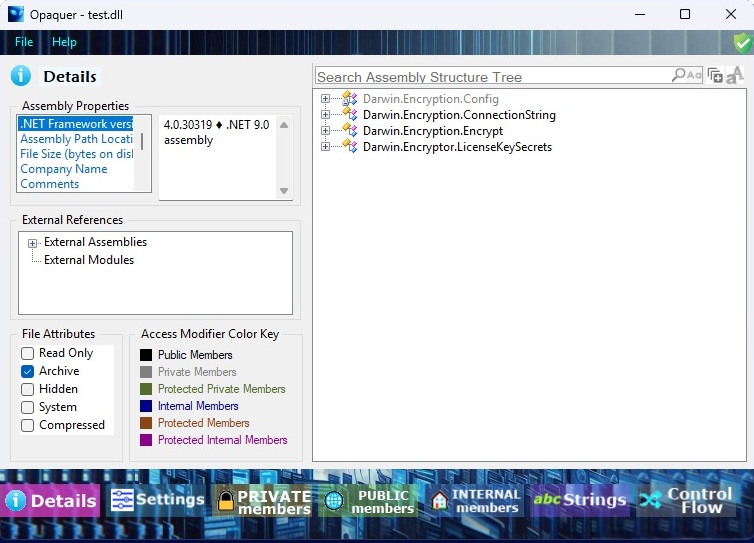Viewport: 754px width, 543px height.
Task: Click the property value scroll down arrow
Action: tap(284, 191)
